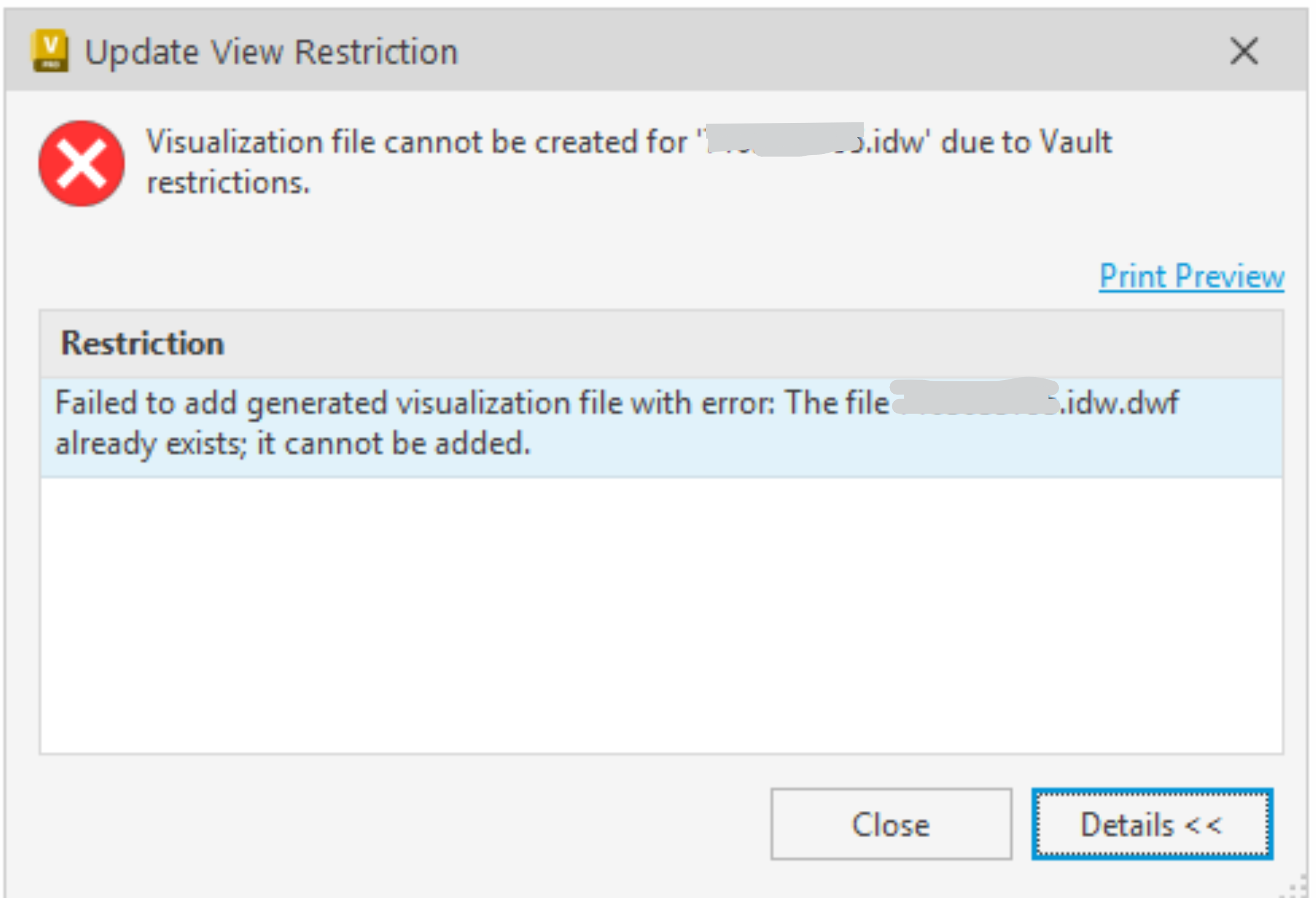Viewport: 1316px width, 898px height.
Task: Click the word 'restrictions.' below the message
Action: 229,183
